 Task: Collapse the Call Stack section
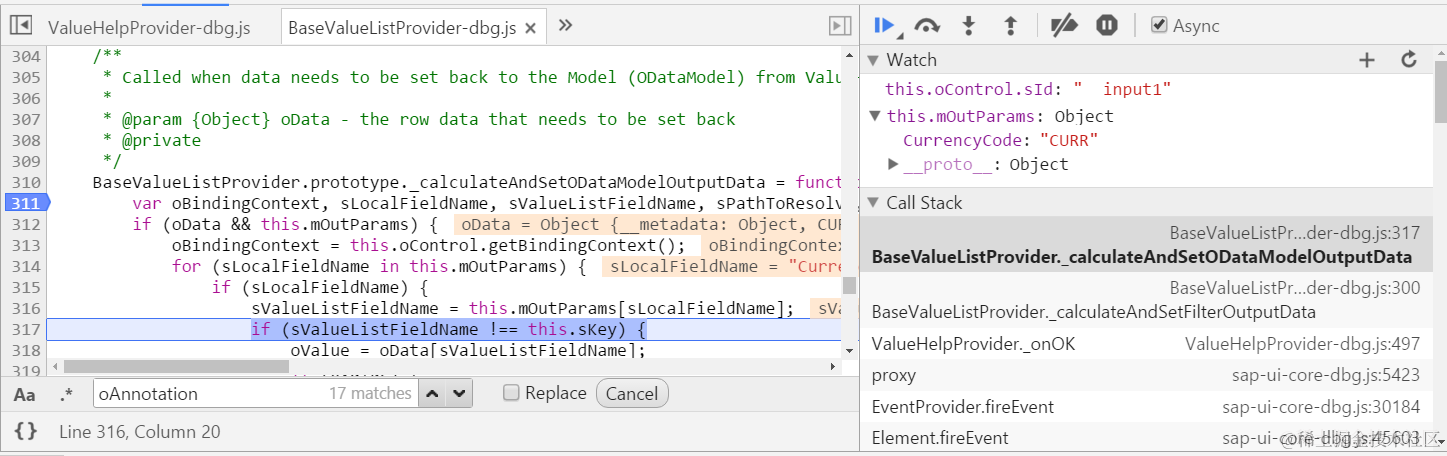tap(872, 203)
